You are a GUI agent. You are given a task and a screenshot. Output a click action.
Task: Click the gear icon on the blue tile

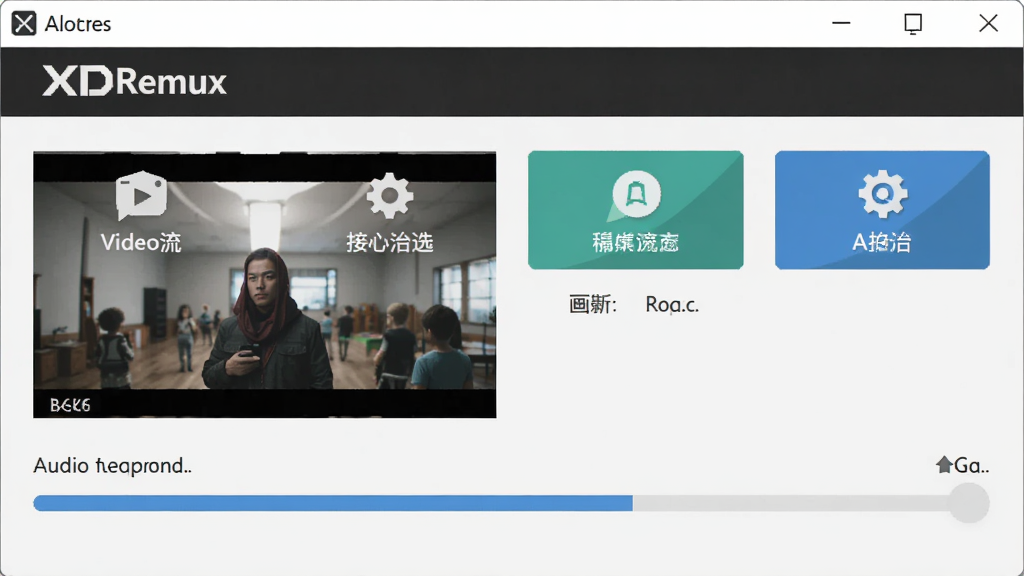883,194
